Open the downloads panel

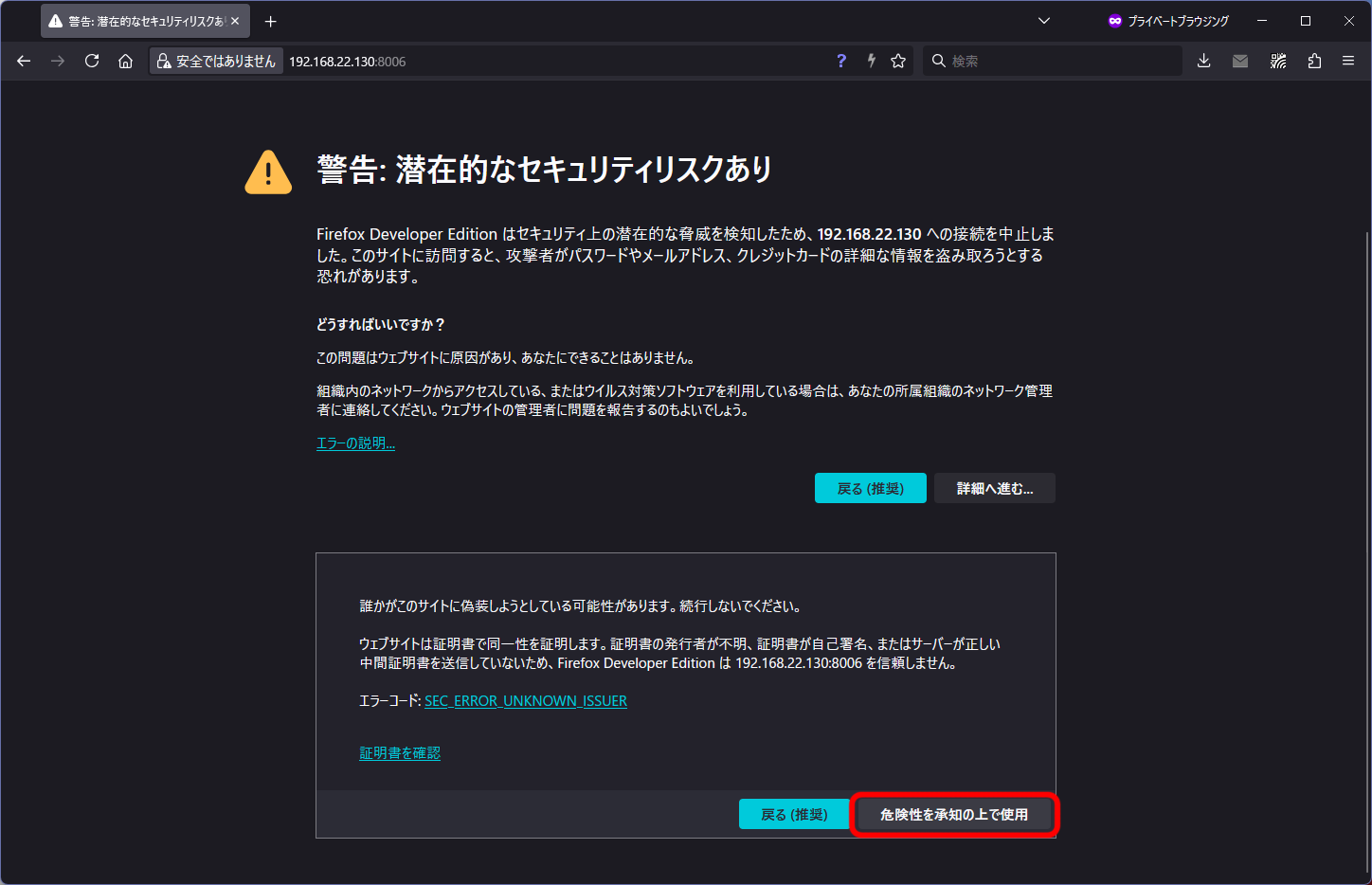point(1203,61)
